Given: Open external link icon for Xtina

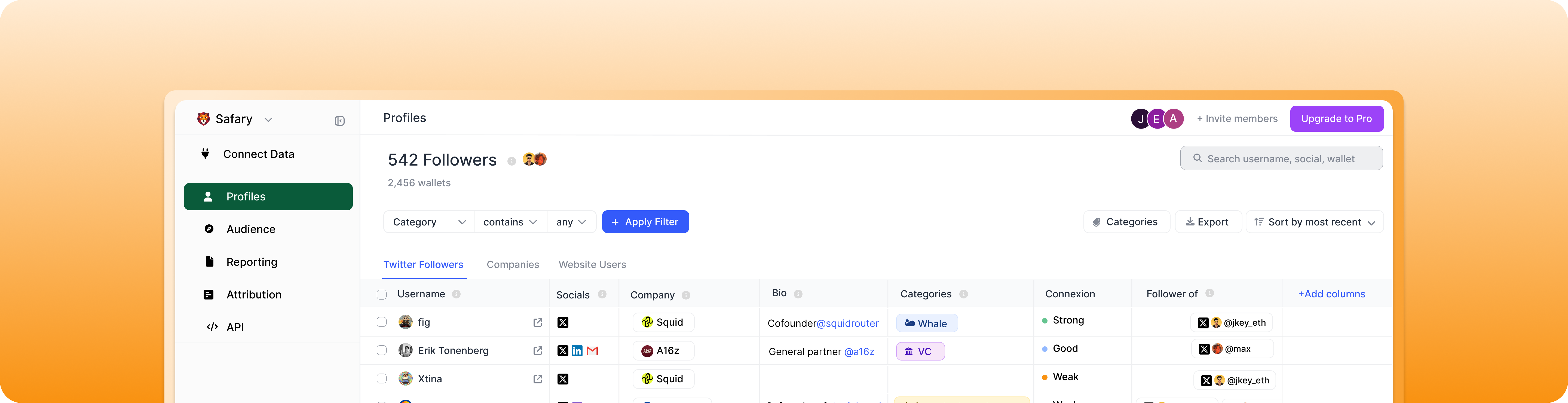Looking at the screenshot, I should tap(537, 379).
